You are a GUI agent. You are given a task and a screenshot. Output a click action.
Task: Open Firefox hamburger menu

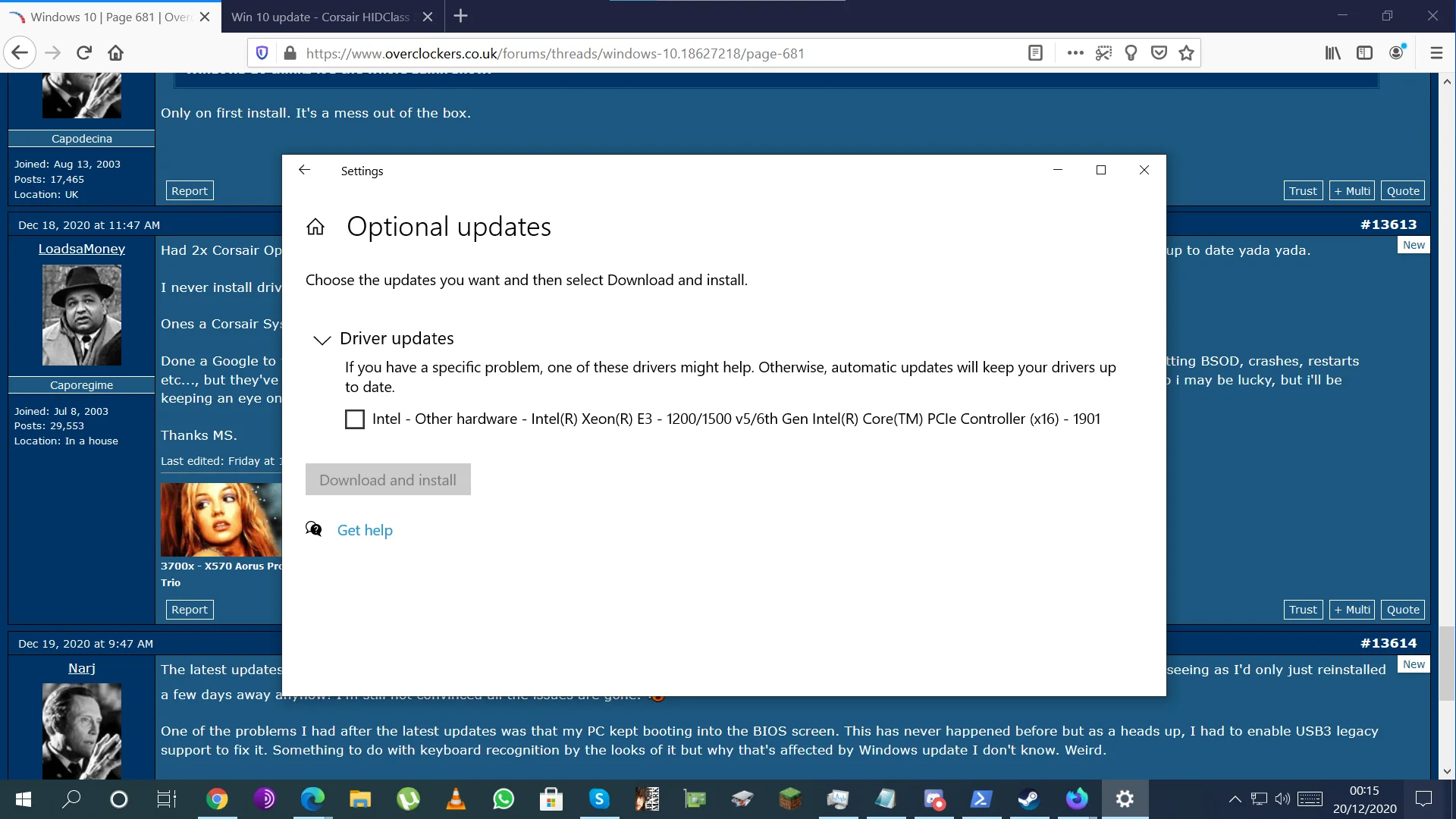[1436, 53]
